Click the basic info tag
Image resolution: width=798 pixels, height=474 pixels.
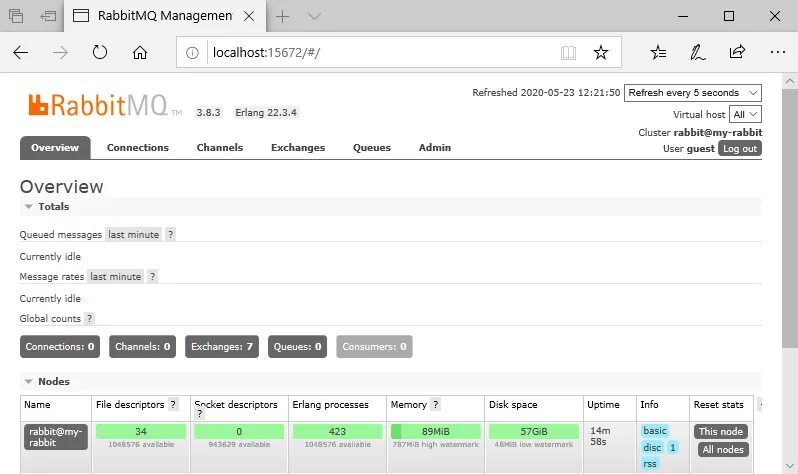(654, 431)
